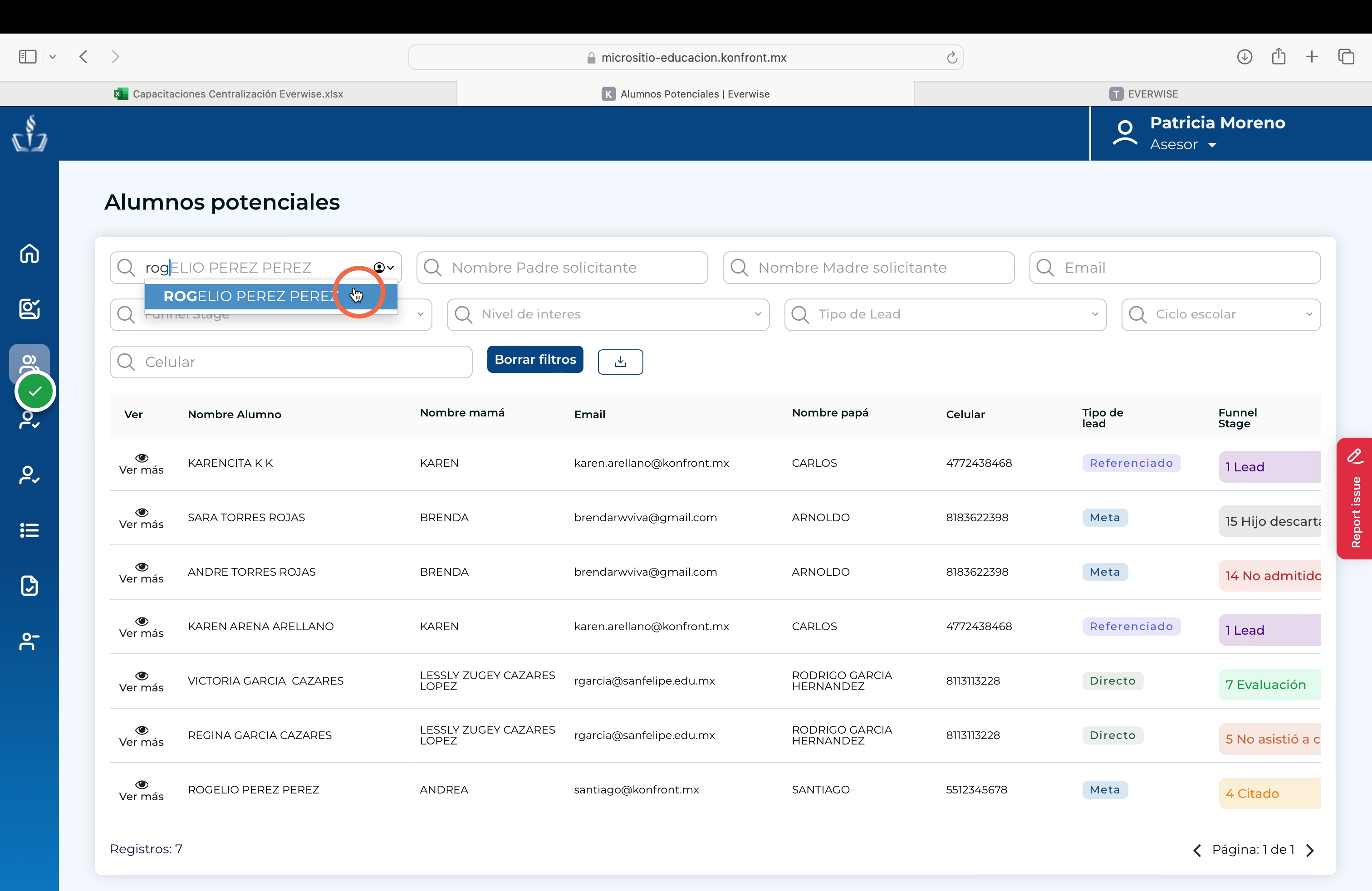Show tab overview icon
Viewport: 1372px width, 891px height.
tap(1346, 56)
